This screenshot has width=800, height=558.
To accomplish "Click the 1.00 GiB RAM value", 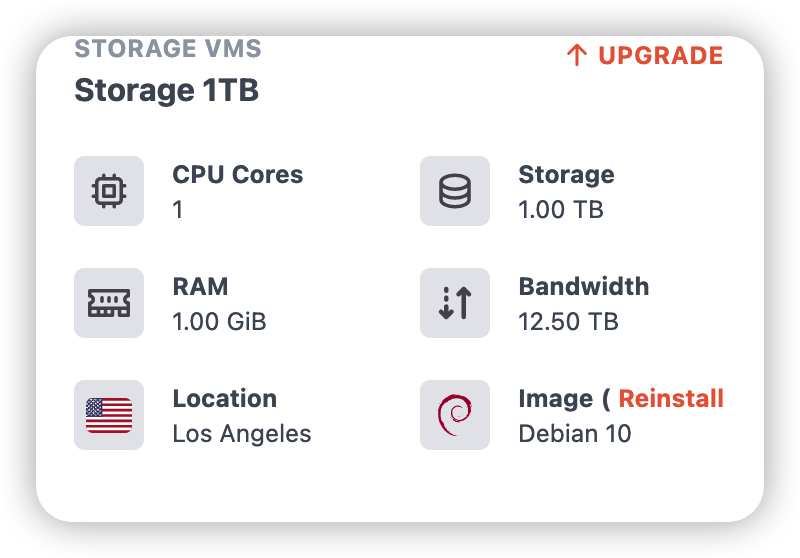I will pyautogui.click(x=219, y=322).
